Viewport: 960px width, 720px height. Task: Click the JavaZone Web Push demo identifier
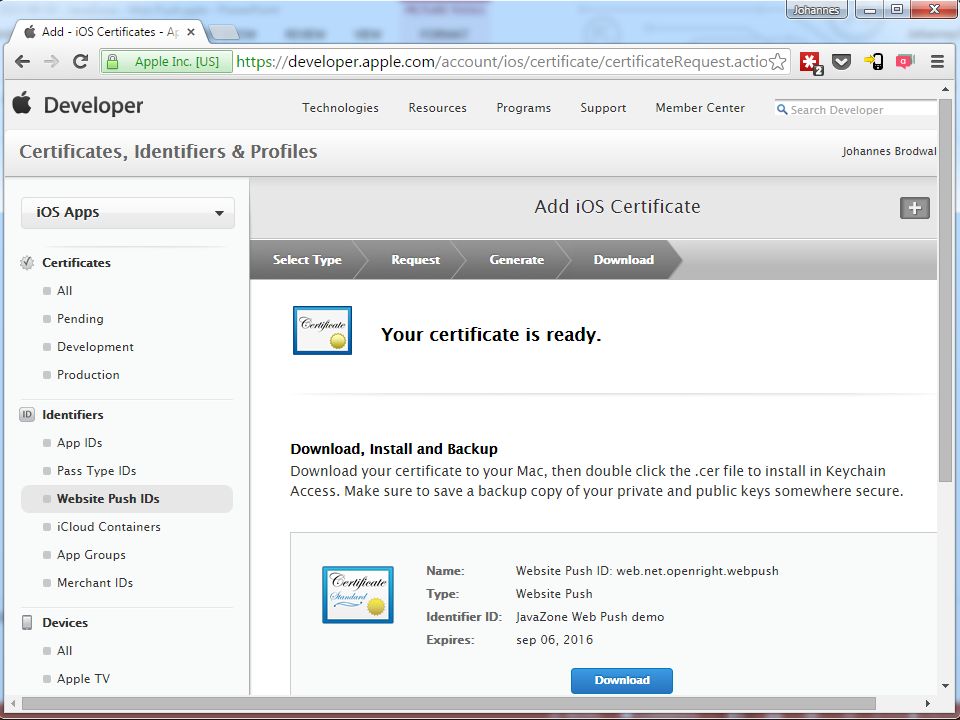coord(590,617)
